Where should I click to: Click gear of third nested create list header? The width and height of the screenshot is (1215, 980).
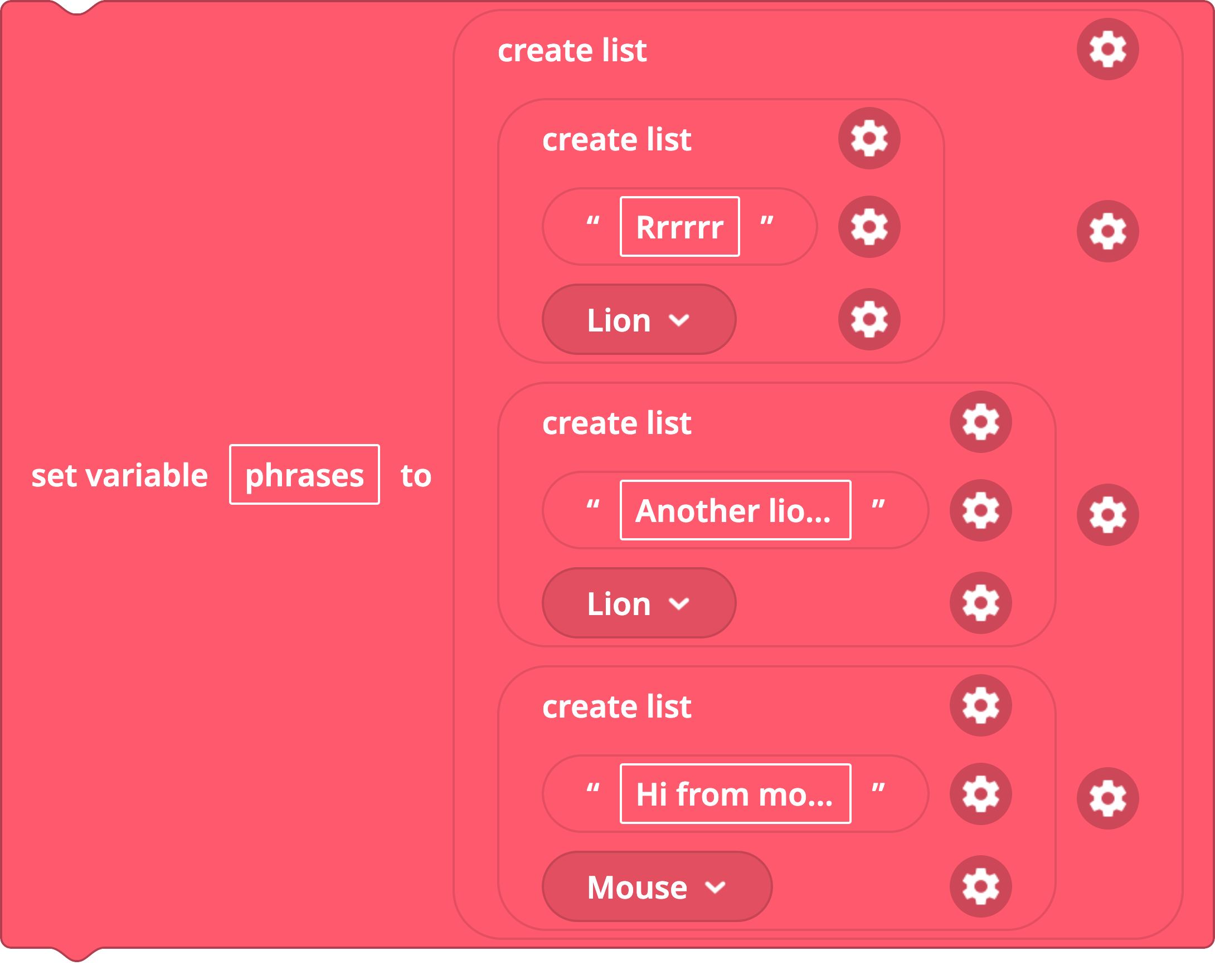(x=981, y=705)
